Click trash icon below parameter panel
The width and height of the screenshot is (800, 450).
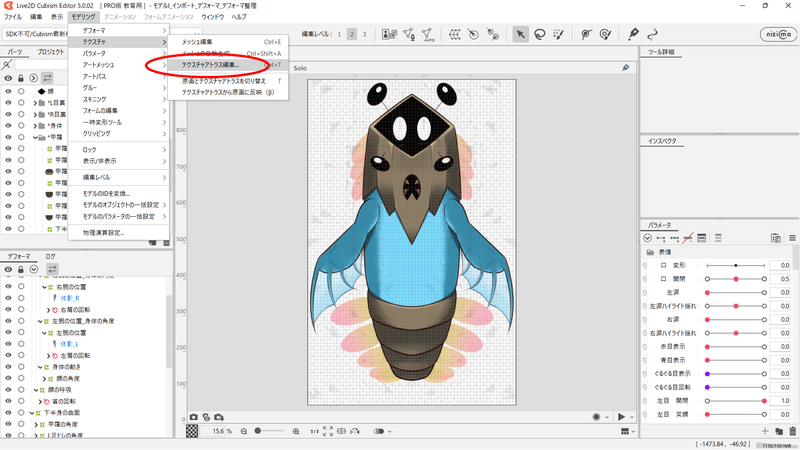792,431
